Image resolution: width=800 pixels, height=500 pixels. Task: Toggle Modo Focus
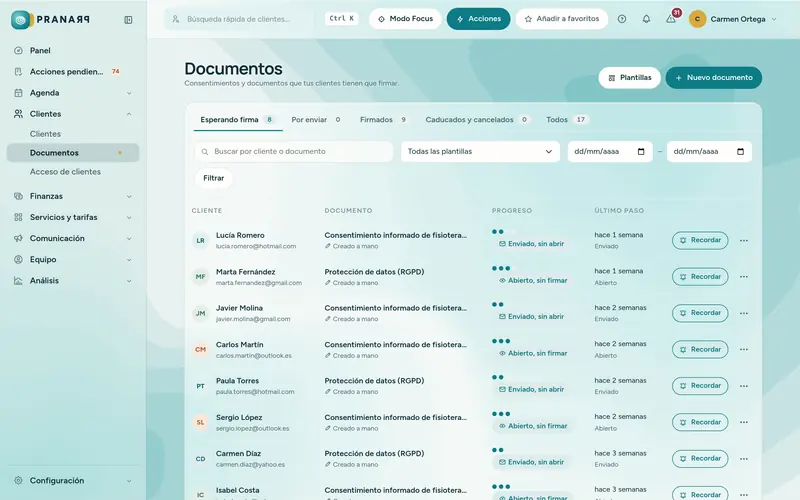point(405,19)
